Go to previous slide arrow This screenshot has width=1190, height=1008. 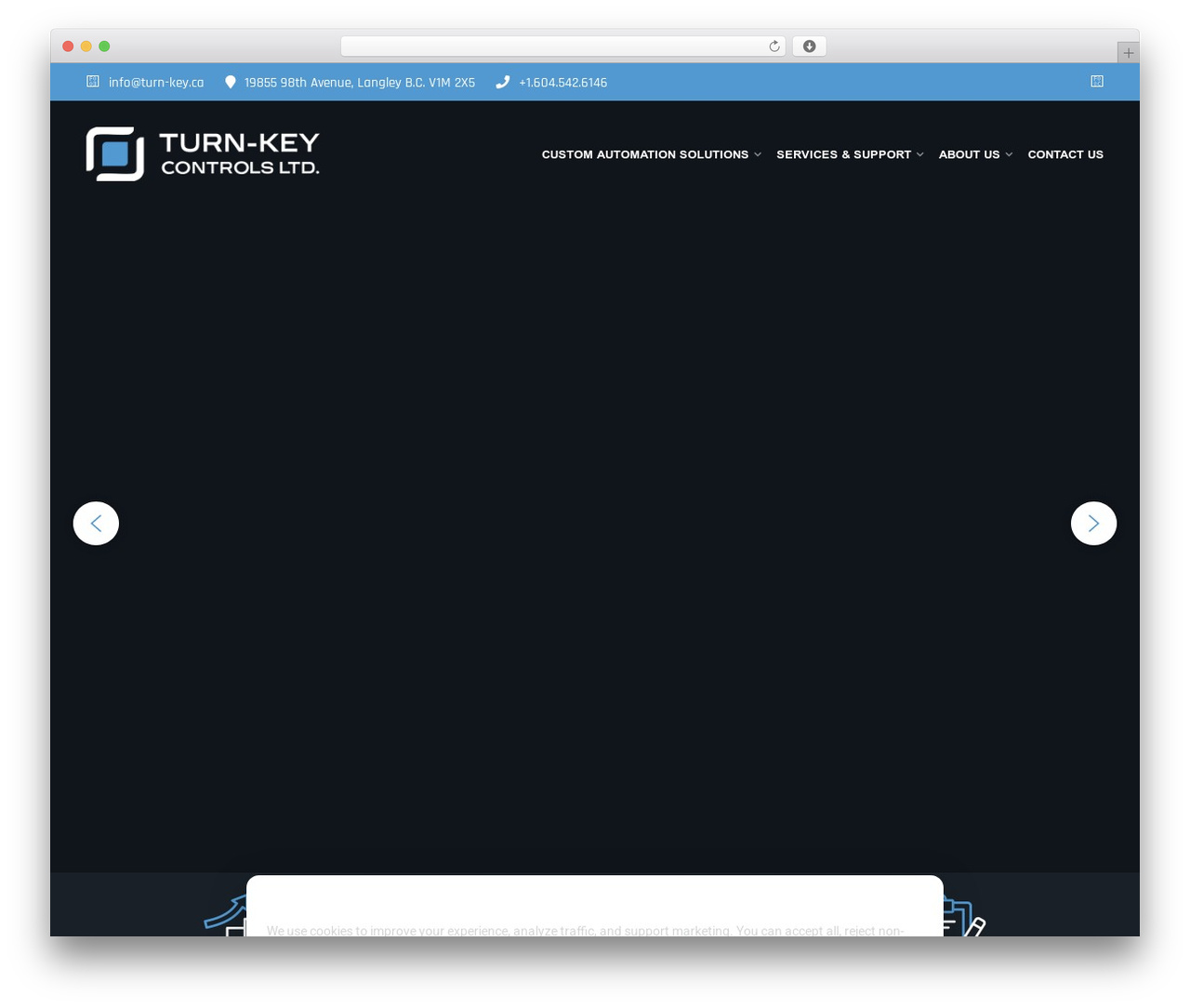(x=96, y=524)
